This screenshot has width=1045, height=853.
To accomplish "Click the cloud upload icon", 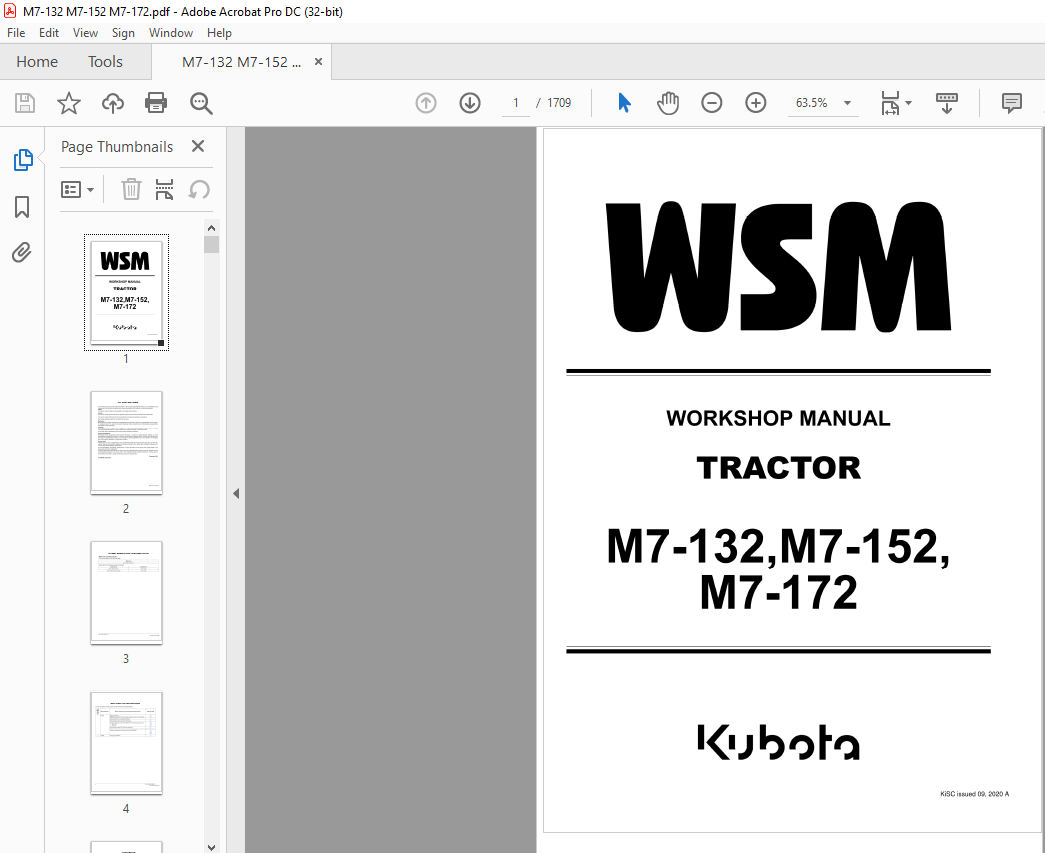I will click(113, 103).
